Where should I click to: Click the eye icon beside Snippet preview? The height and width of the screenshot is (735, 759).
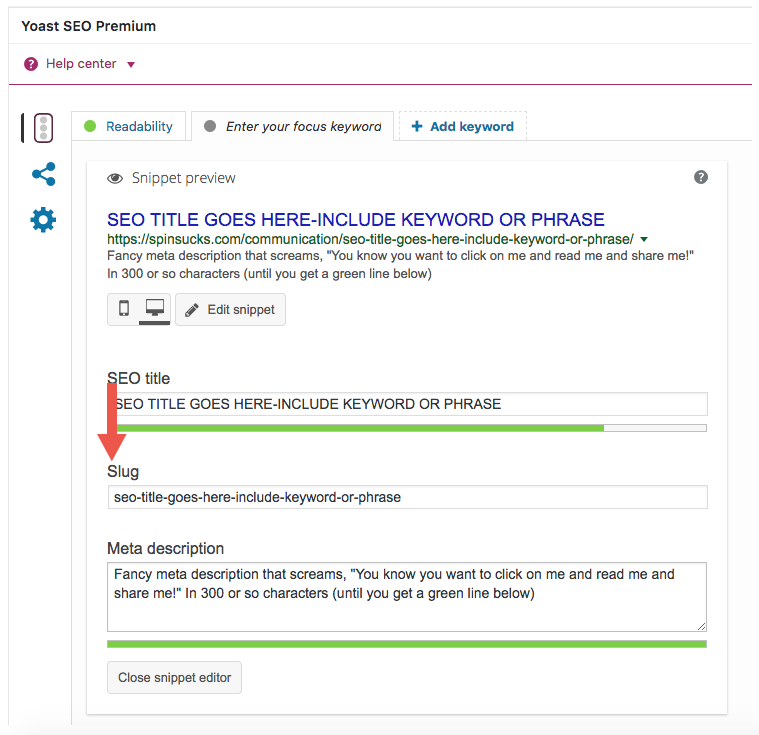pos(115,178)
